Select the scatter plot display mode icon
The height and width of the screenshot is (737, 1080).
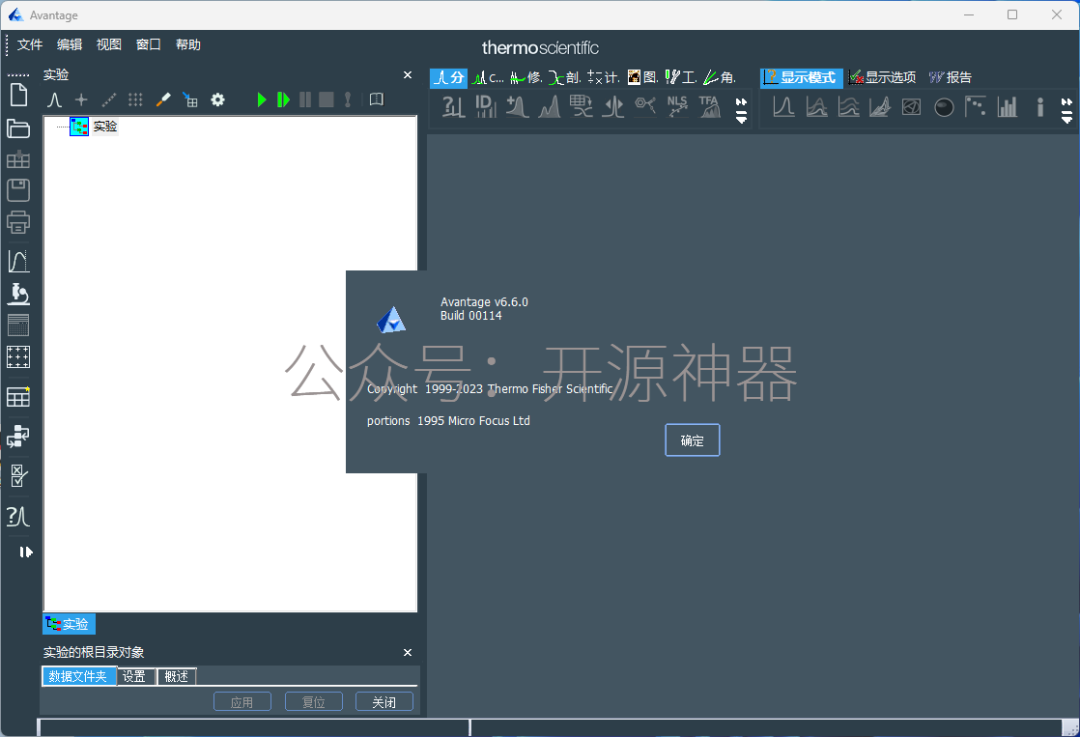pyautogui.click(x=975, y=107)
